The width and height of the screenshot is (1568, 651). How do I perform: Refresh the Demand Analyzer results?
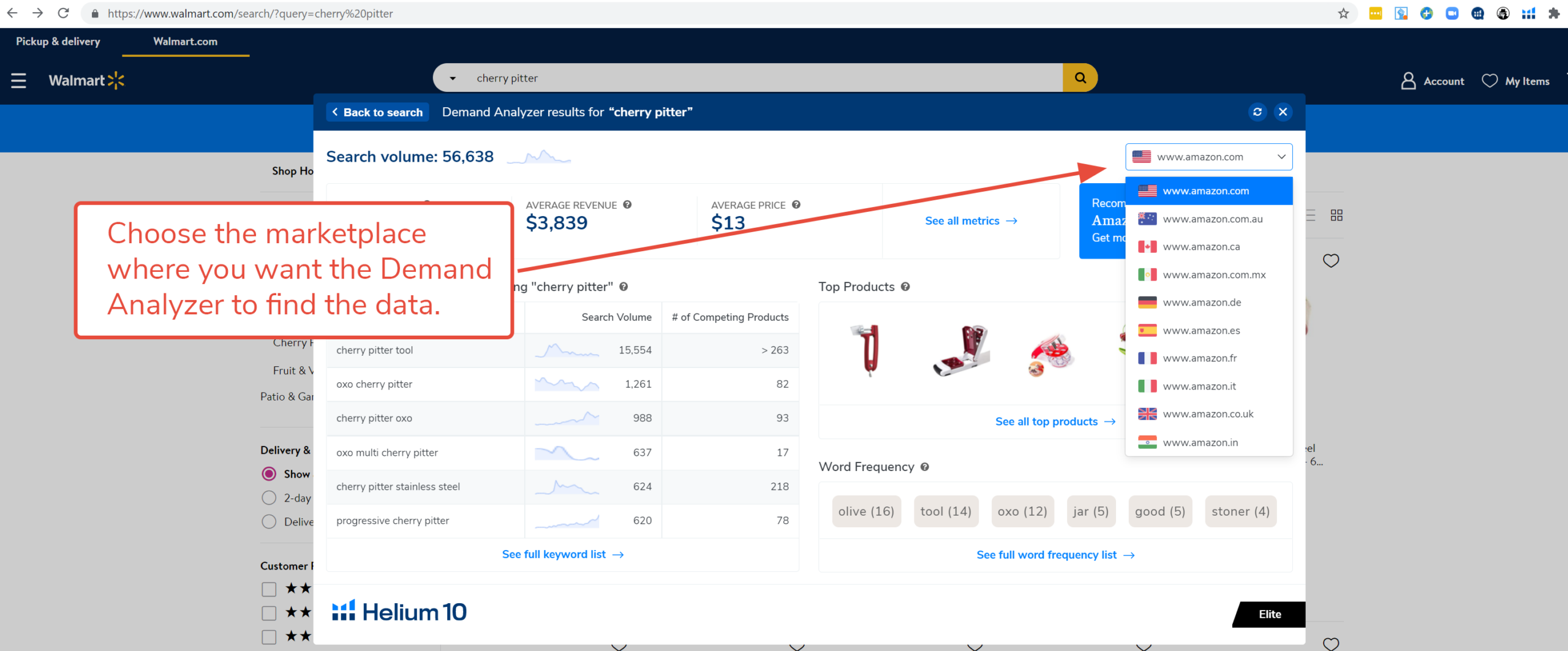pos(1257,112)
